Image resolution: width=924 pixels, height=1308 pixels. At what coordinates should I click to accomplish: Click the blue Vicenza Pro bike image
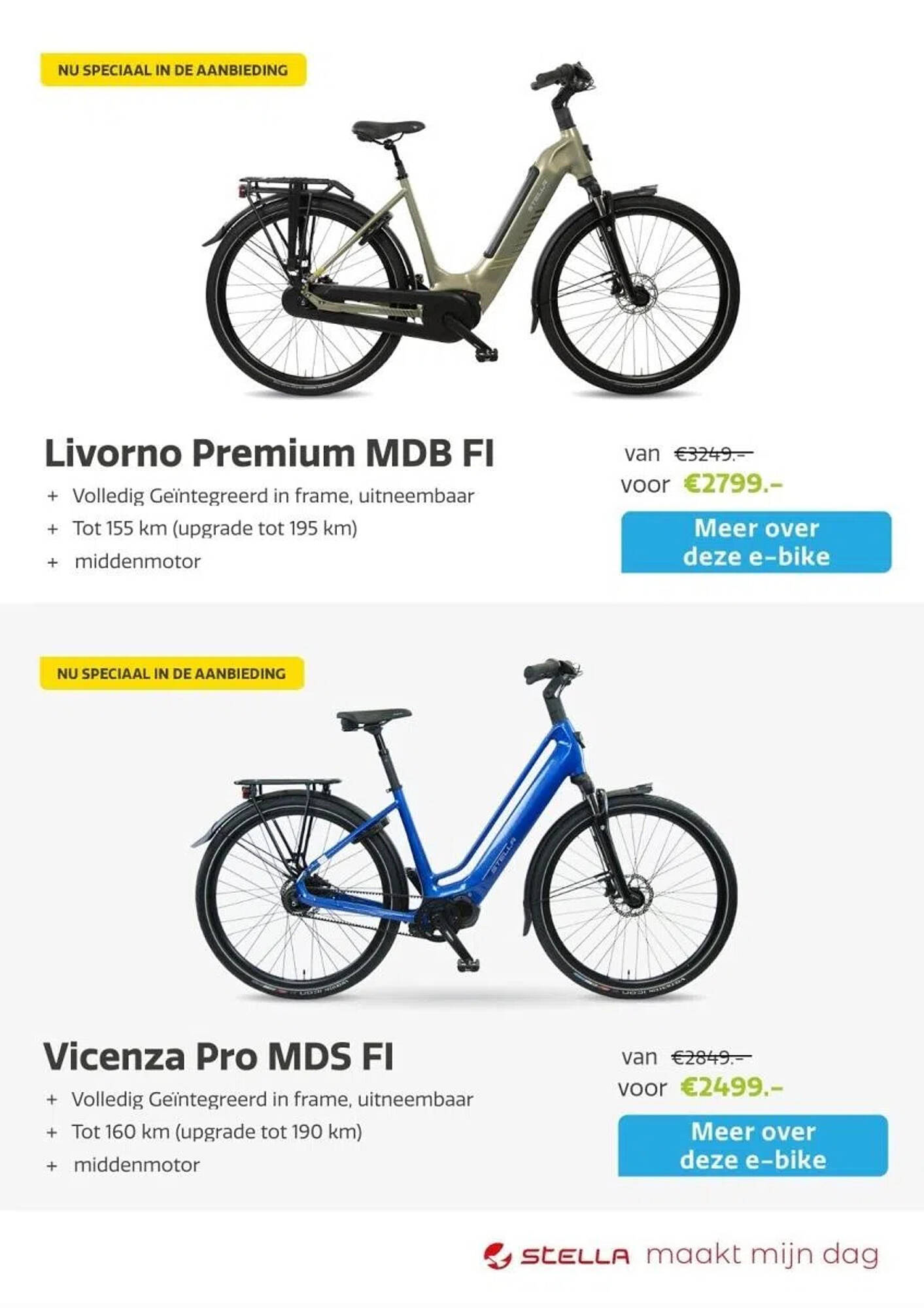[466, 830]
